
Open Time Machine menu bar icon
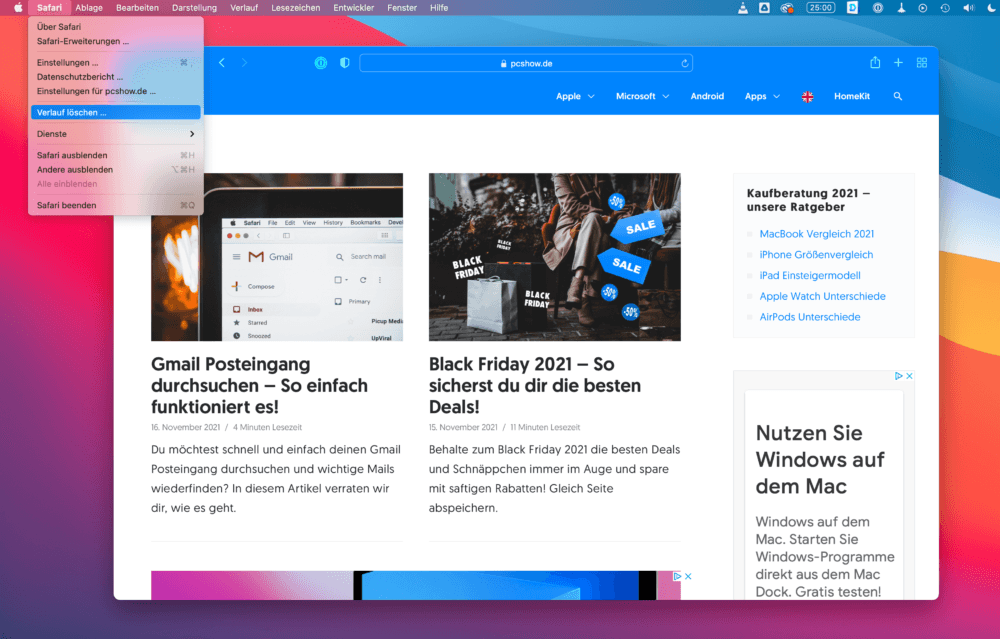click(x=945, y=8)
